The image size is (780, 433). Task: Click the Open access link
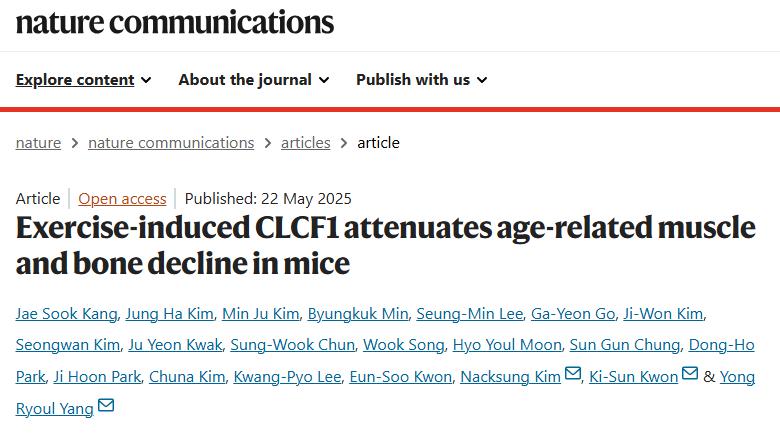(122, 198)
